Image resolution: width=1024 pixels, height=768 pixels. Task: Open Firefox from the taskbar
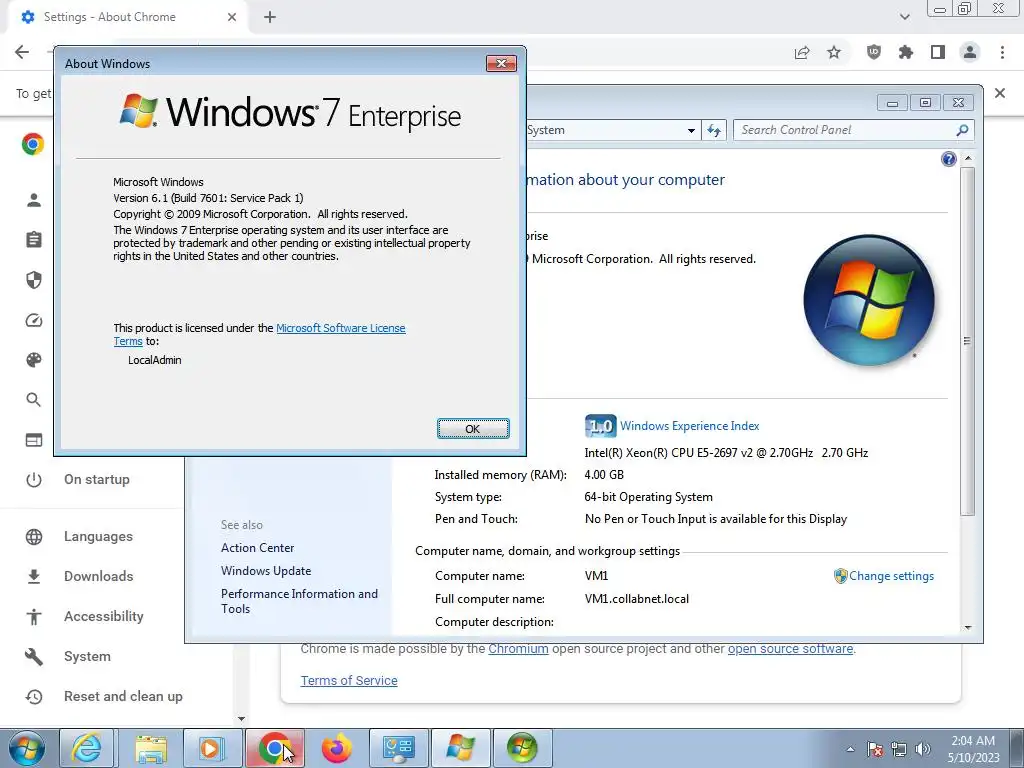point(337,748)
